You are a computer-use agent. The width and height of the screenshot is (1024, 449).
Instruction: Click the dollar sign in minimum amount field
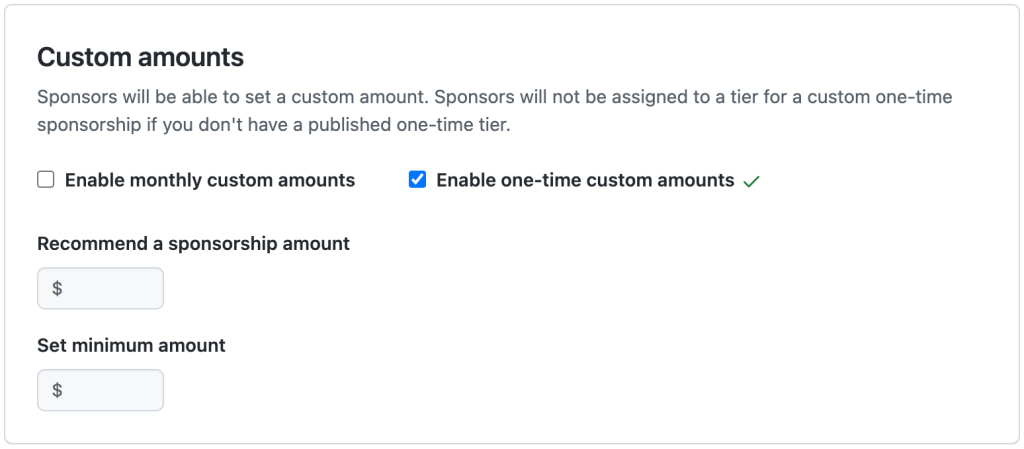[x=57, y=391]
